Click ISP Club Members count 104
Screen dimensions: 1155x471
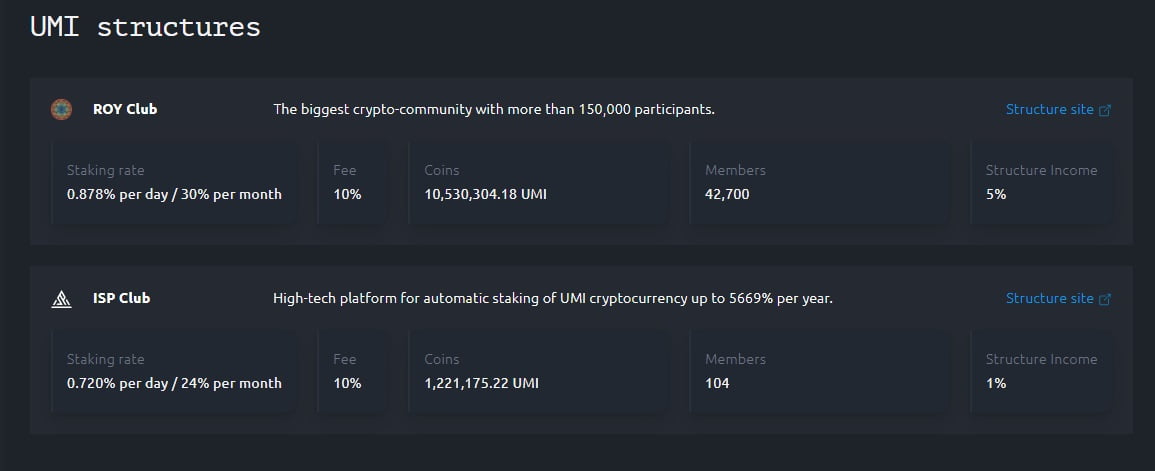(717, 383)
